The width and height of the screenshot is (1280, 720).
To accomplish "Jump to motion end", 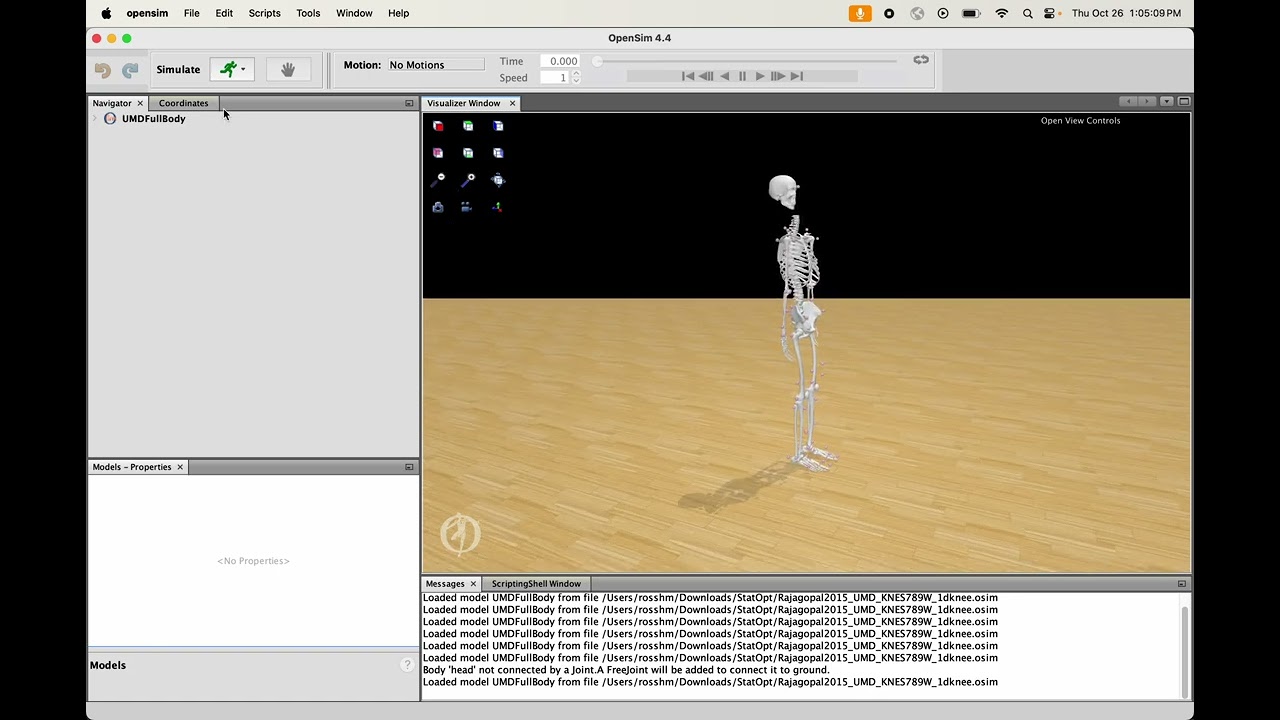I will click(x=797, y=76).
